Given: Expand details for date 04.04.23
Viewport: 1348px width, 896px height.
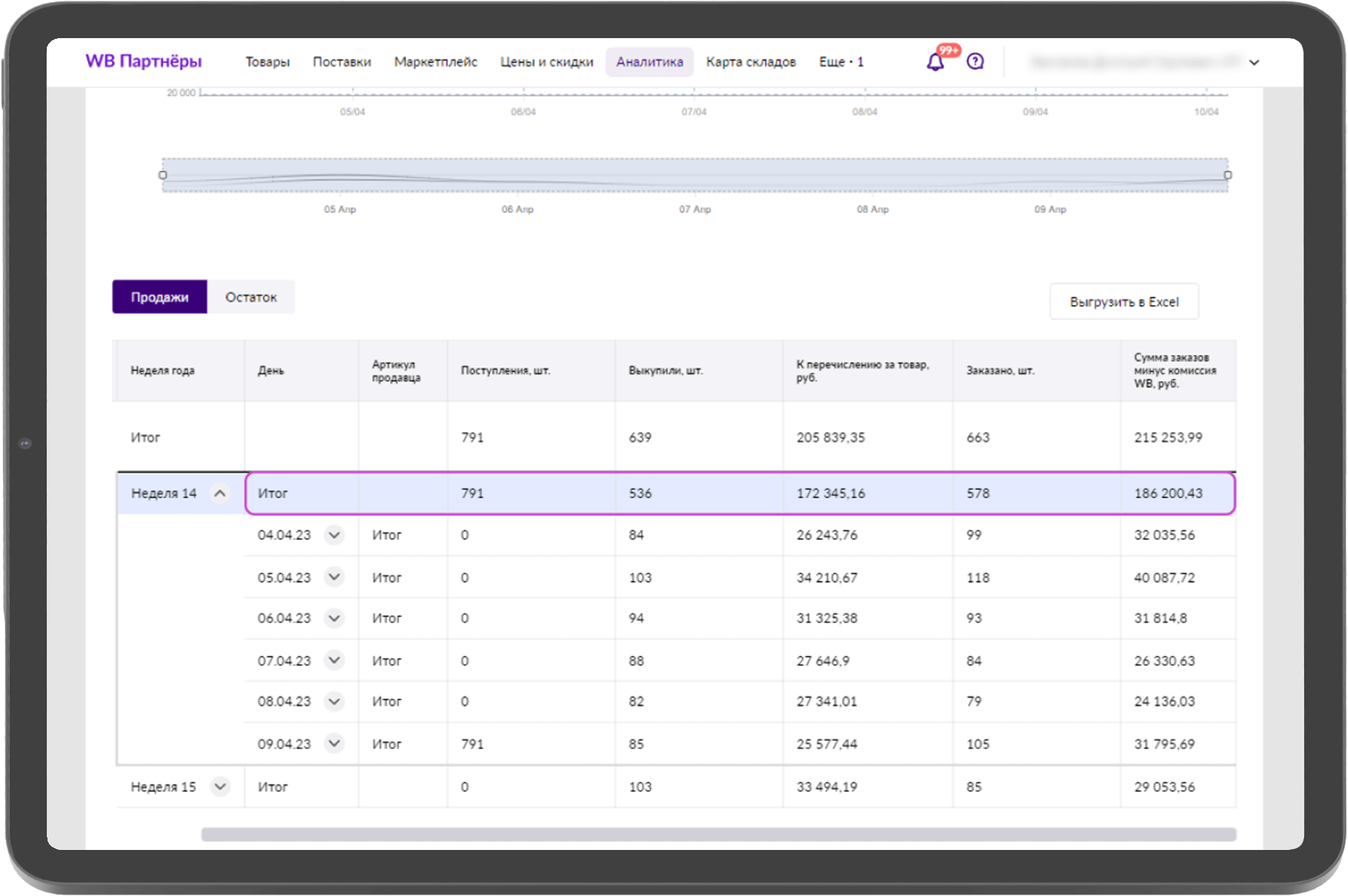Looking at the screenshot, I should click(x=333, y=535).
